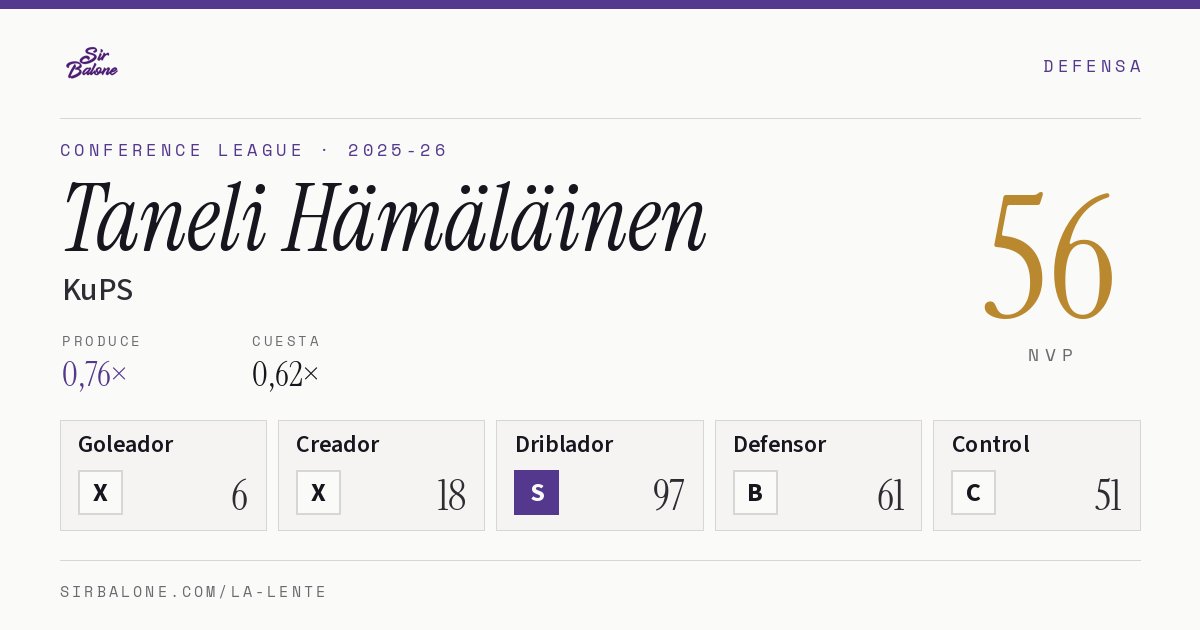Click the Driblador card title
The height and width of the screenshot is (630, 1200).
pos(564,444)
